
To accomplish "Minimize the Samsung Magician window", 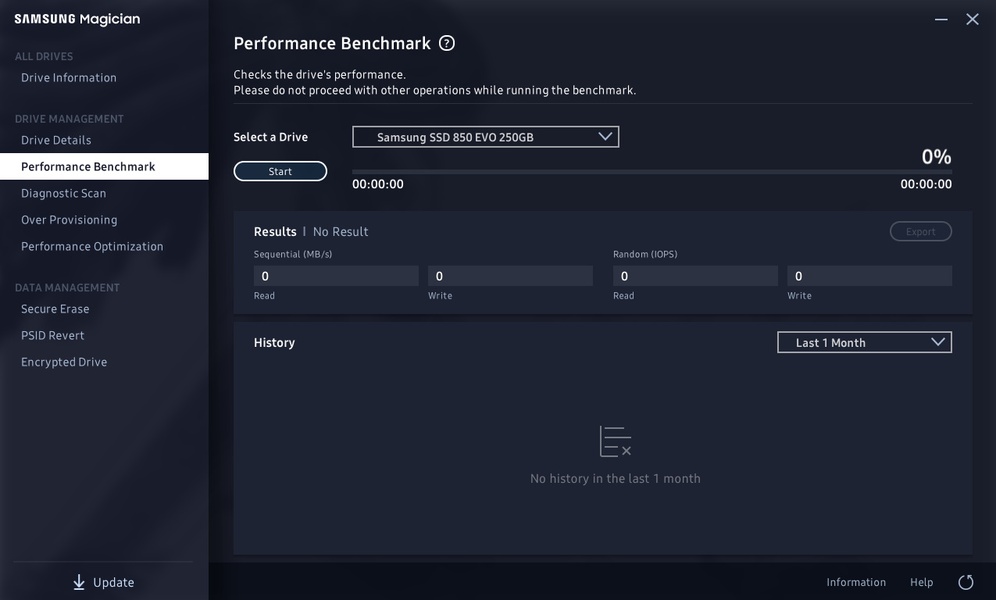I will coord(941,19).
